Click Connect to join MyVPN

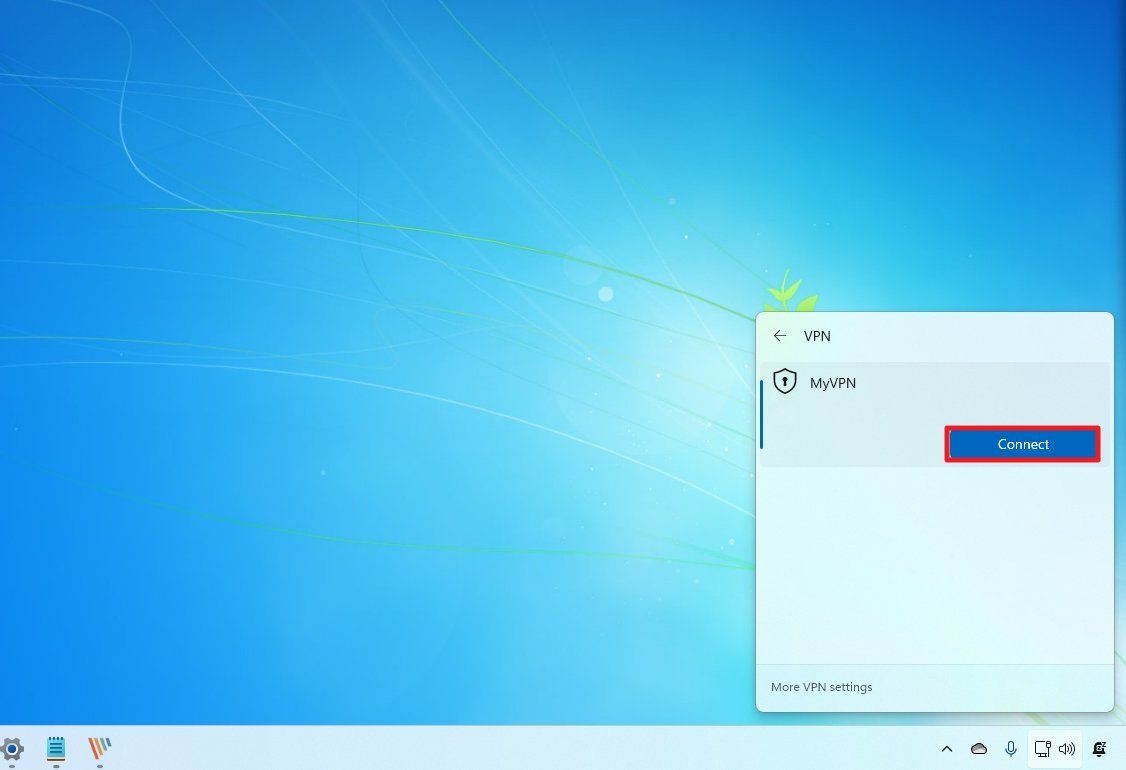click(1022, 444)
